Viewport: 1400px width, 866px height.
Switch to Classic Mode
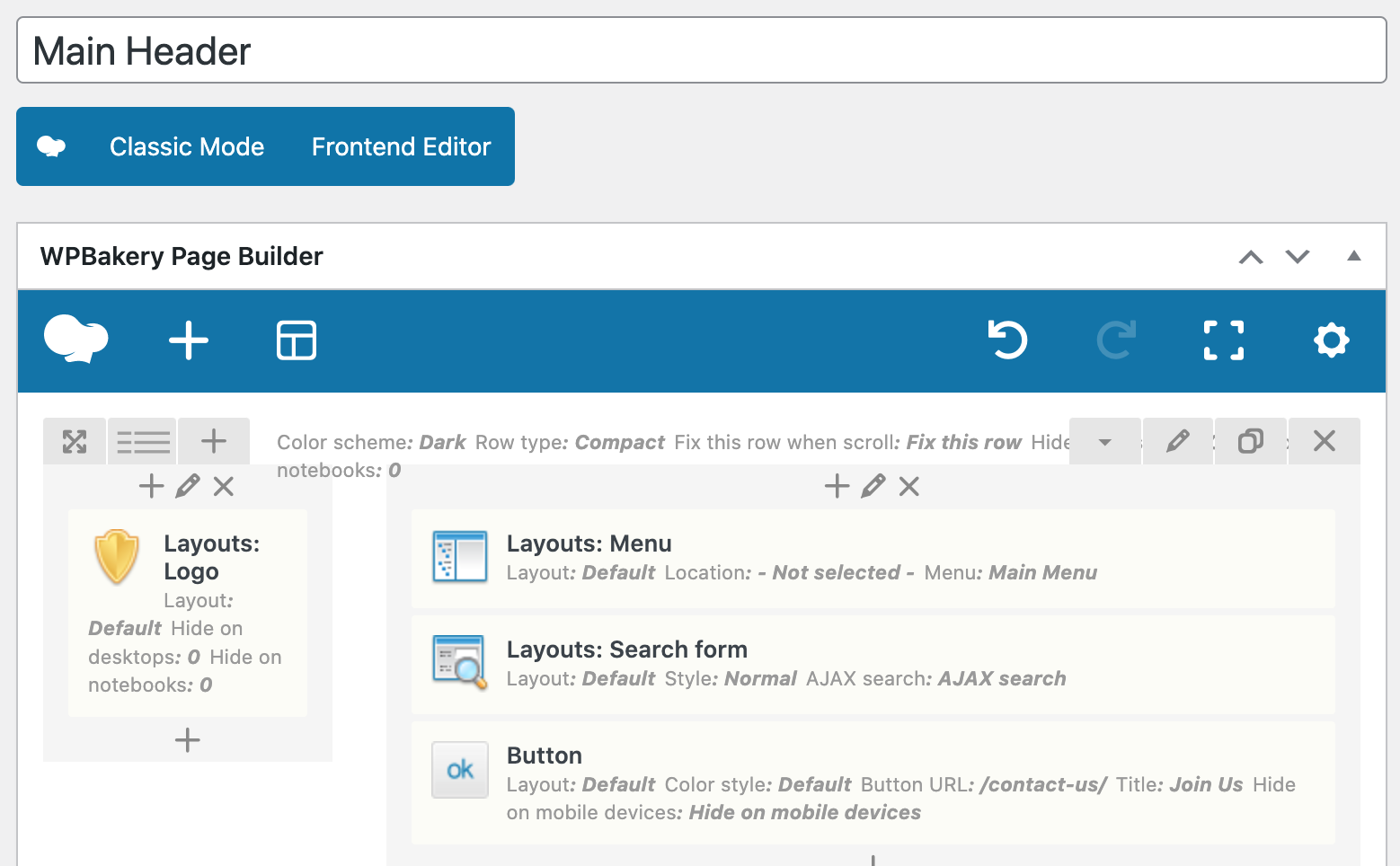pos(187,146)
